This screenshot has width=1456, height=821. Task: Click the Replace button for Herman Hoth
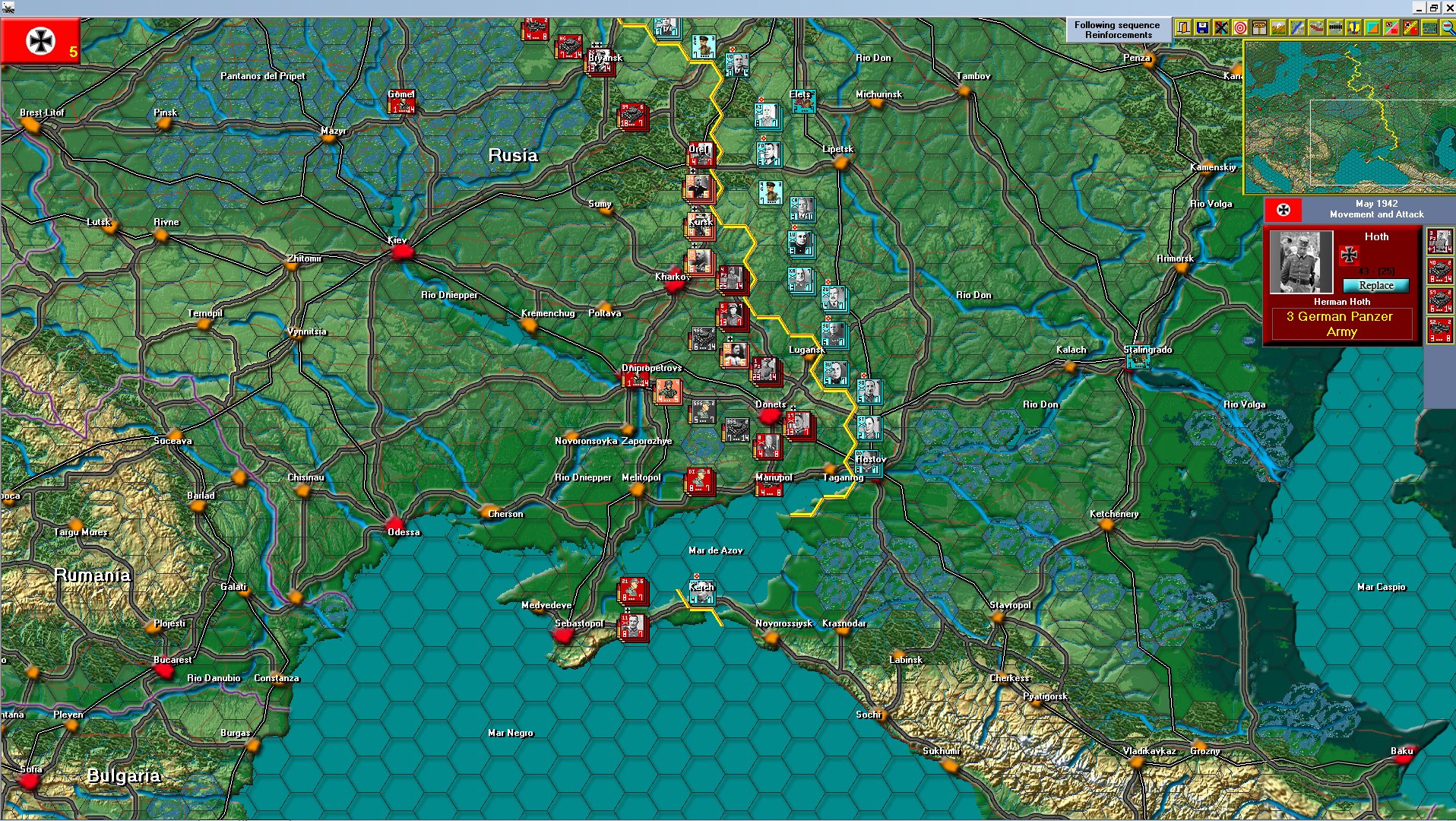tap(1375, 285)
